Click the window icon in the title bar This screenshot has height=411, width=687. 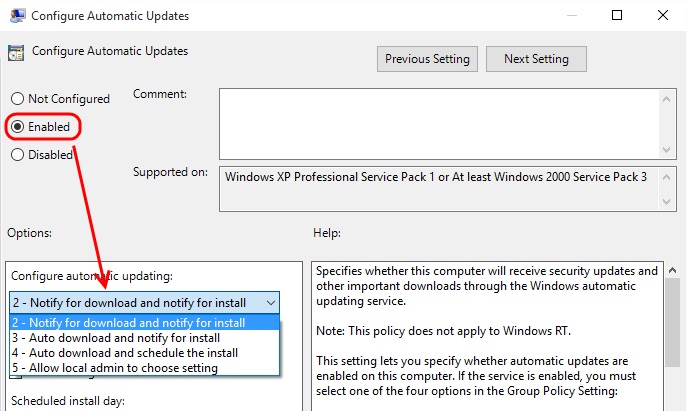[17, 16]
